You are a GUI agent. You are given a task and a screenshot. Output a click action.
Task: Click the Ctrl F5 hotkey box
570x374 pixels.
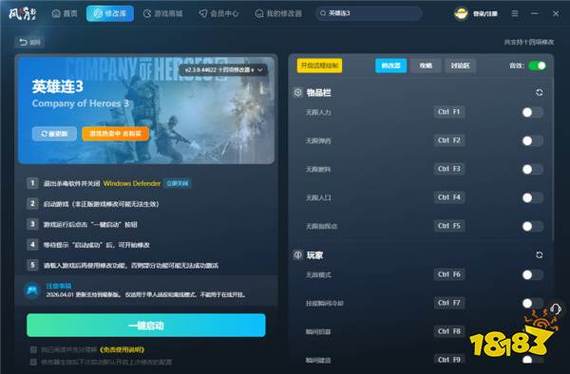[449, 226]
